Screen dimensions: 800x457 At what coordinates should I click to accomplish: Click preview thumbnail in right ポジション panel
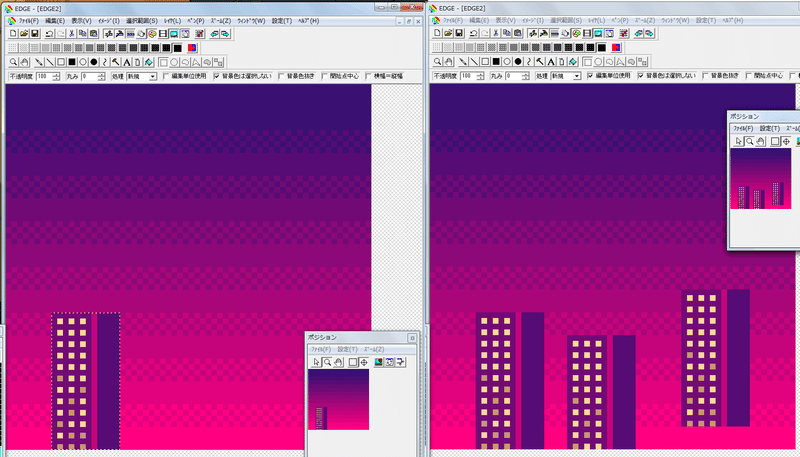tap(761, 179)
